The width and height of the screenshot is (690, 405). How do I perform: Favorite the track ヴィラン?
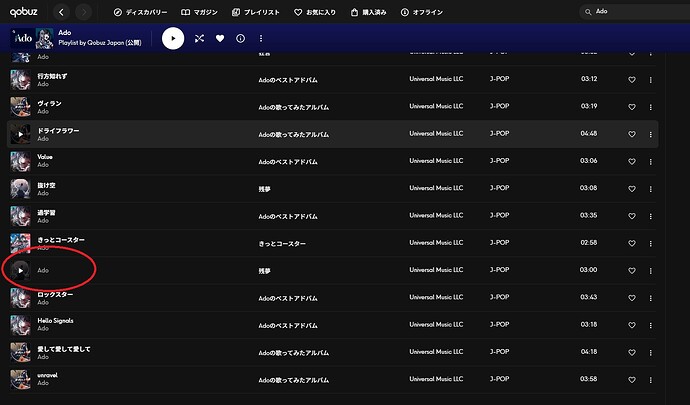[631, 107]
